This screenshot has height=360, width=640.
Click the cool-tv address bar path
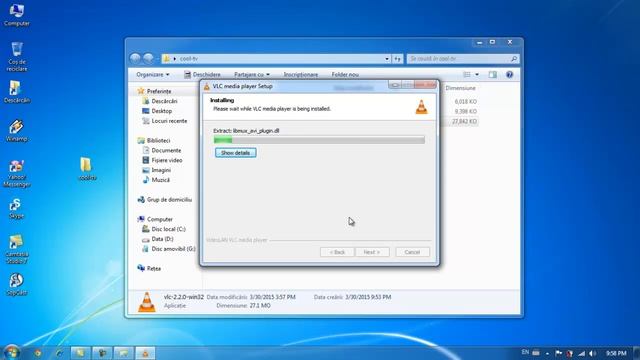tap(189, 59)
